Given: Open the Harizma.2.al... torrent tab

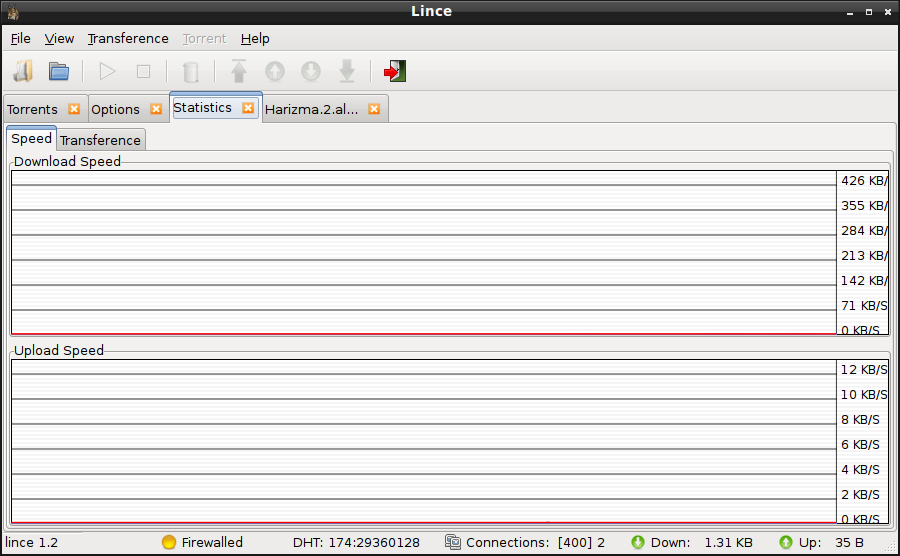Looking at the screenshot, I should pos(312,109).
